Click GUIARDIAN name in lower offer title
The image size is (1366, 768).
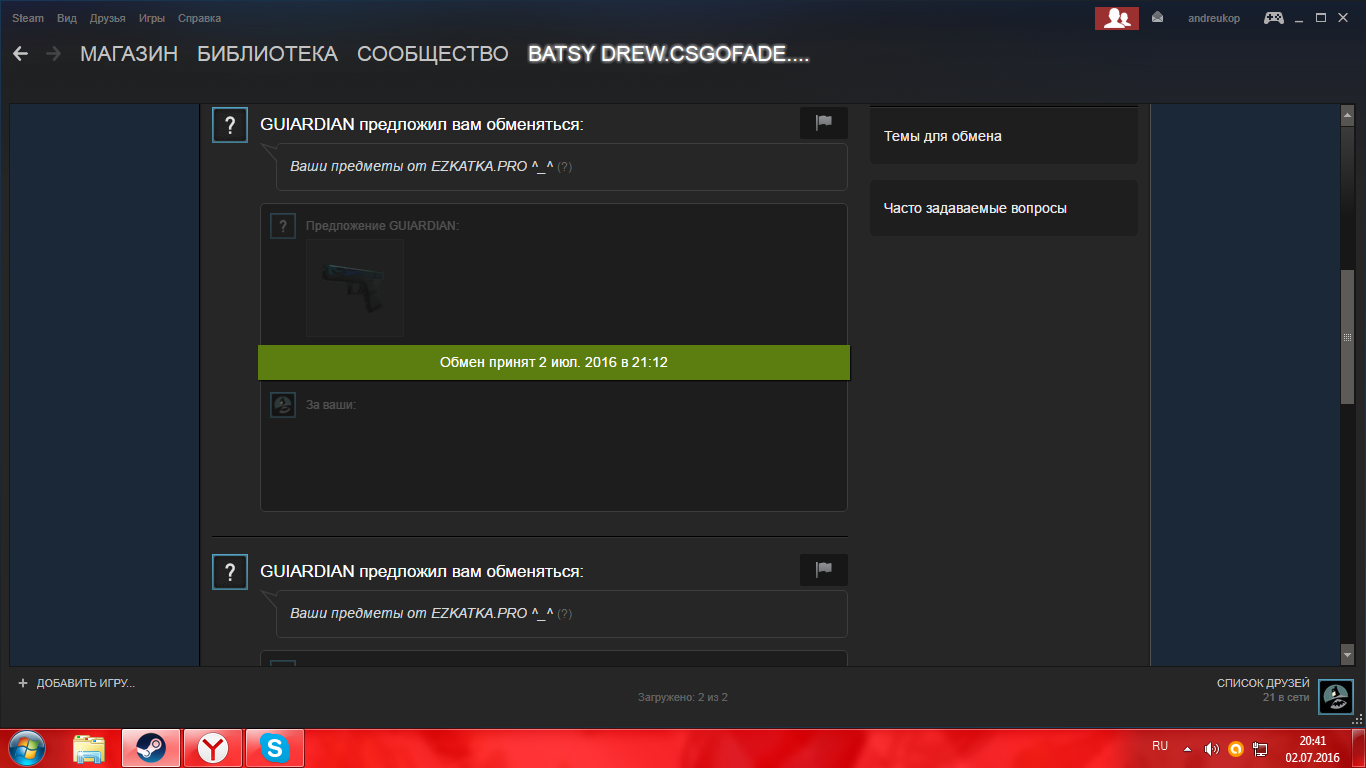click(307, 571)
